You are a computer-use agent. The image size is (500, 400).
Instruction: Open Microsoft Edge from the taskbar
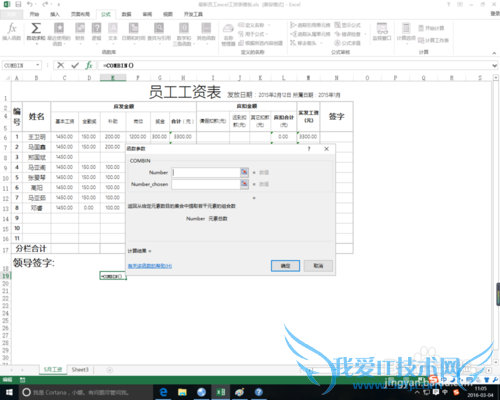click(163, 392)
